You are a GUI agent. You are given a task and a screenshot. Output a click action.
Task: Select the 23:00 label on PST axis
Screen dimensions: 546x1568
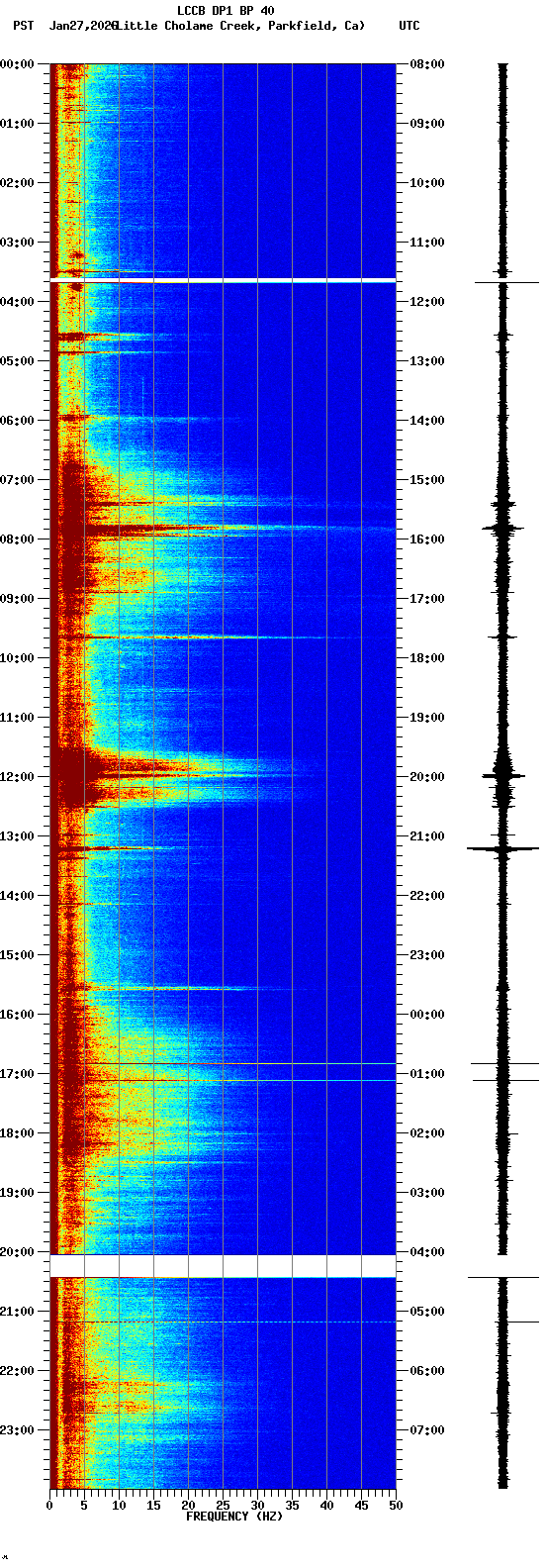point(16,1430)
